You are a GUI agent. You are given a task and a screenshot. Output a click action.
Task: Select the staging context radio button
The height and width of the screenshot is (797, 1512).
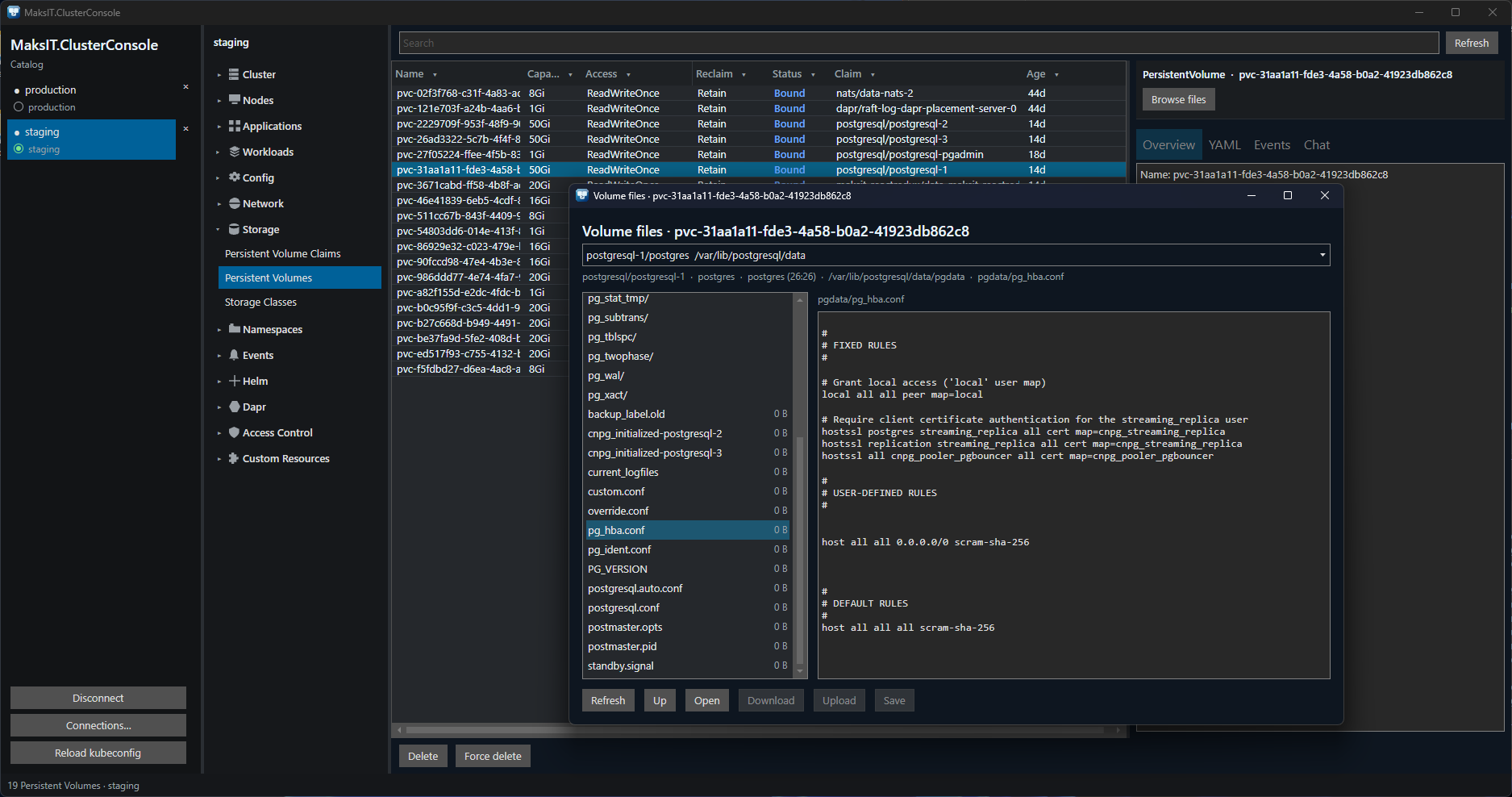click(x=19, y=148)
